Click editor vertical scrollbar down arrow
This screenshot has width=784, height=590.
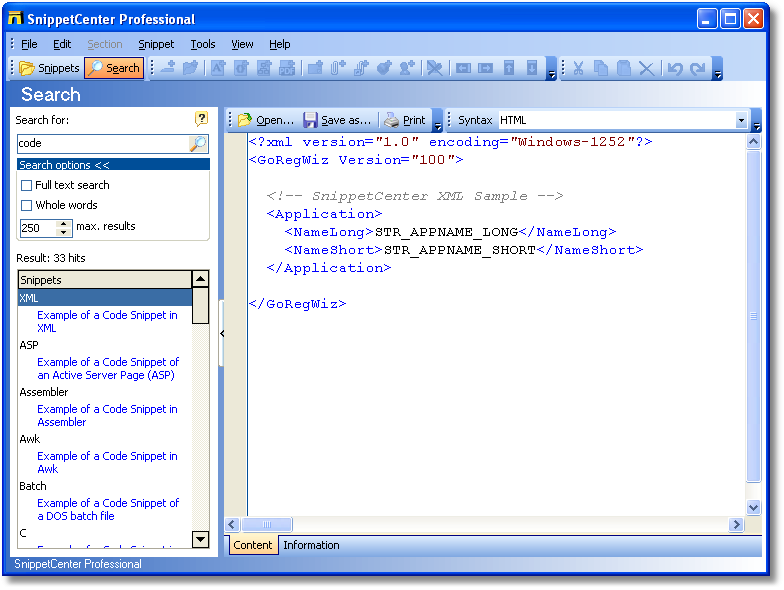(754, 507)
